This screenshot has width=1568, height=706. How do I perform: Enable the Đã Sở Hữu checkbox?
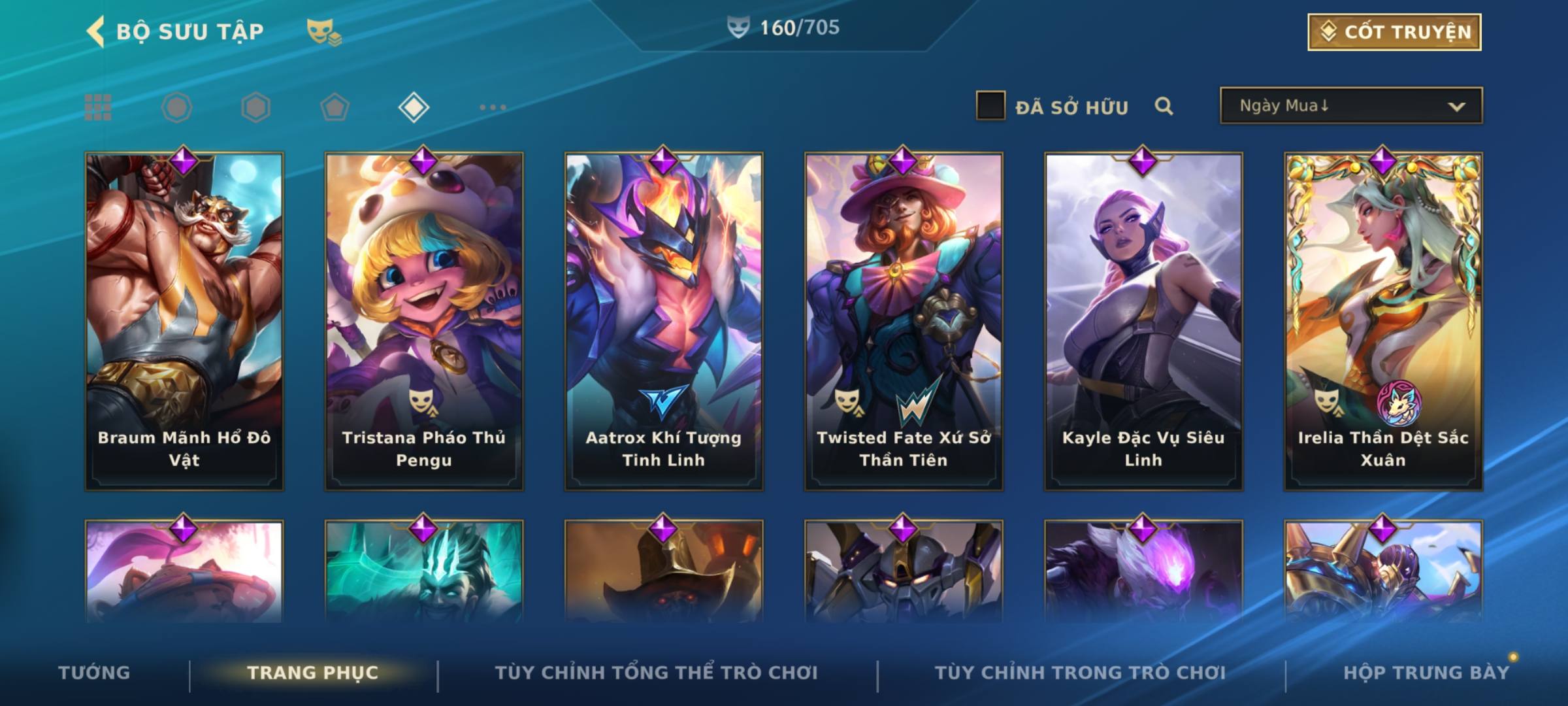click(990, 106)
